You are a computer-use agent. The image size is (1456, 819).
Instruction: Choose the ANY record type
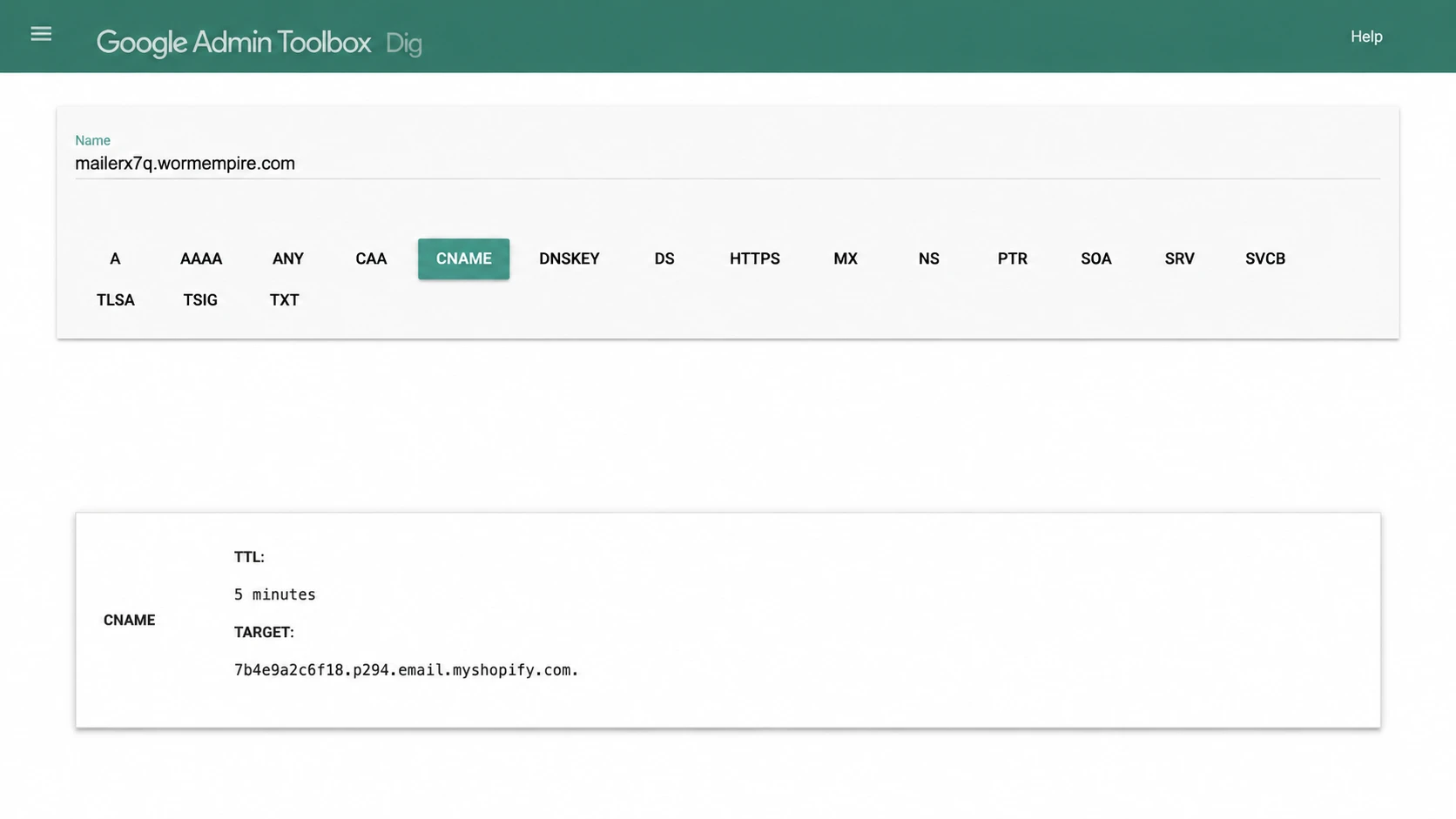(288, 258)
